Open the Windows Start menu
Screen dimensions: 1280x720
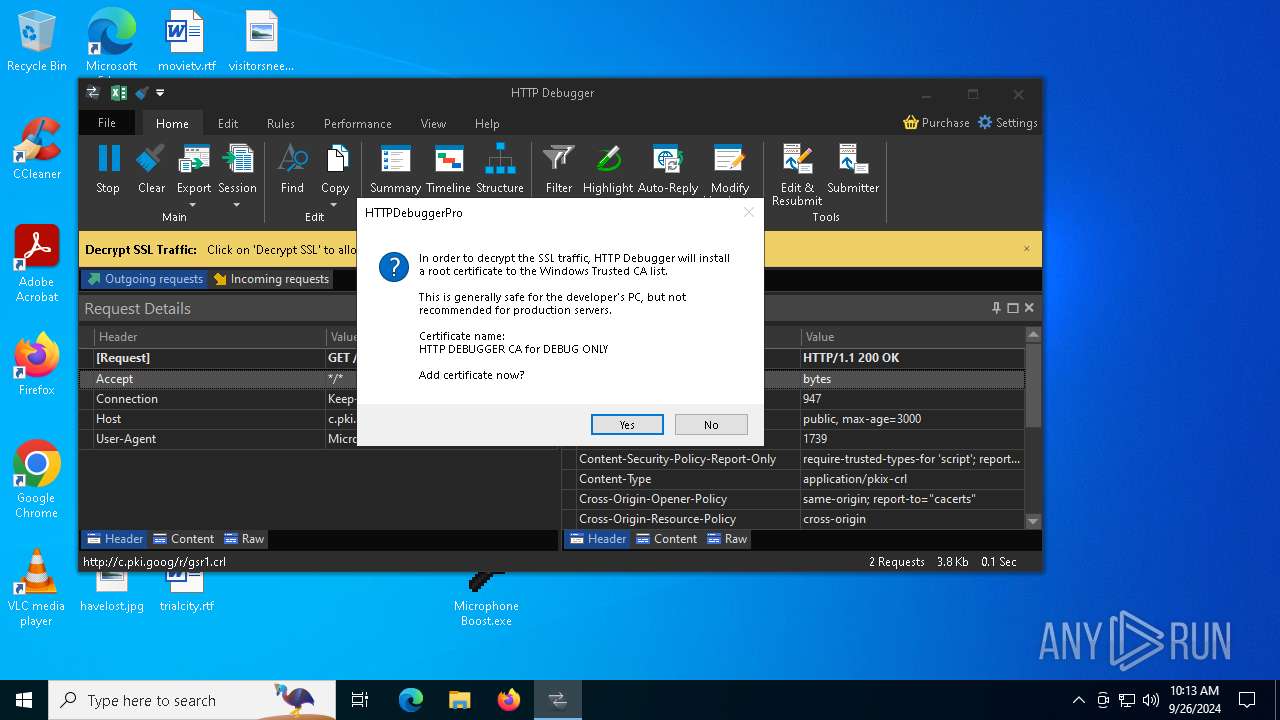tap(24, 700)
